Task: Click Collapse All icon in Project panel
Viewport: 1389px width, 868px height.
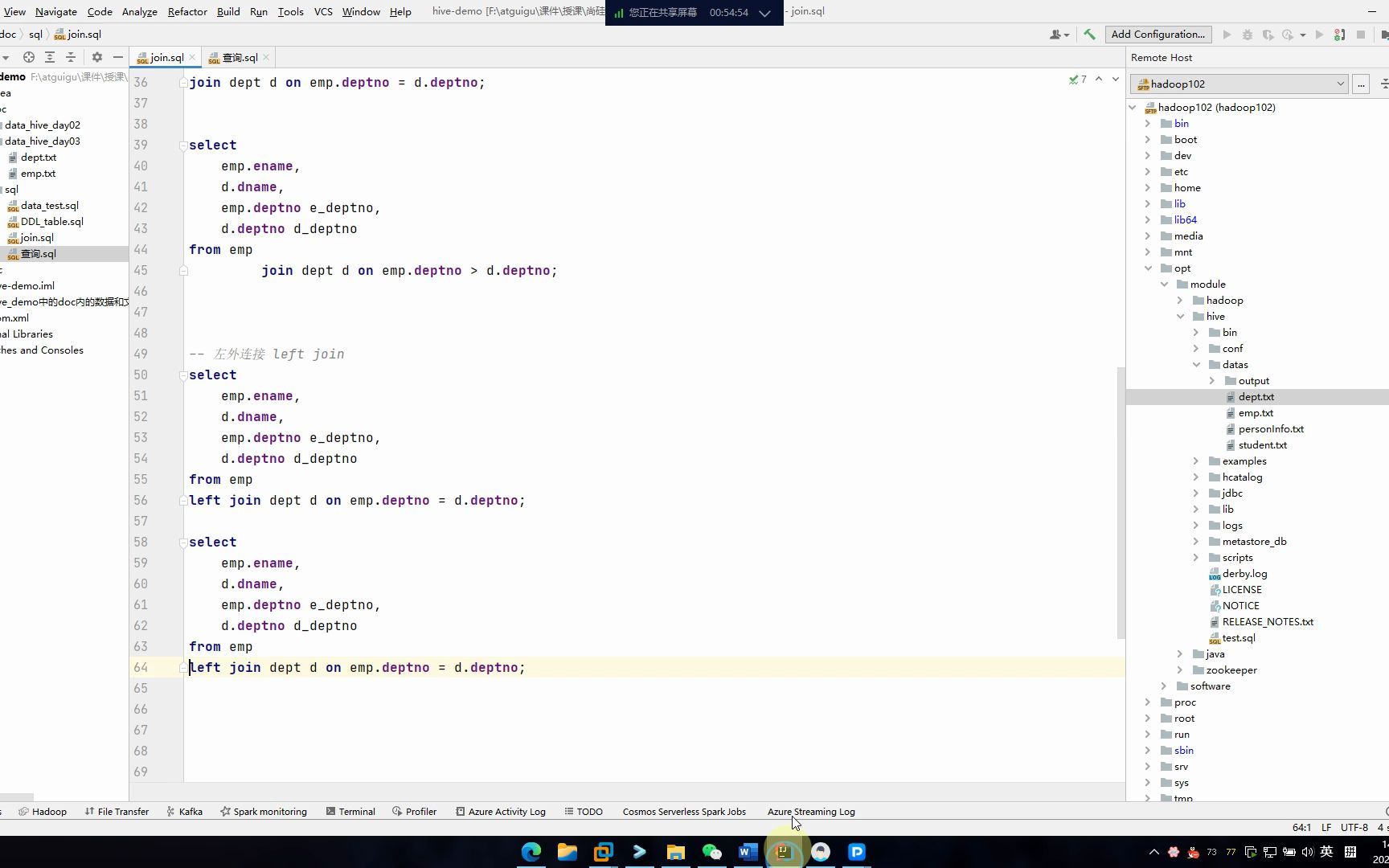Action: (71, 57)
